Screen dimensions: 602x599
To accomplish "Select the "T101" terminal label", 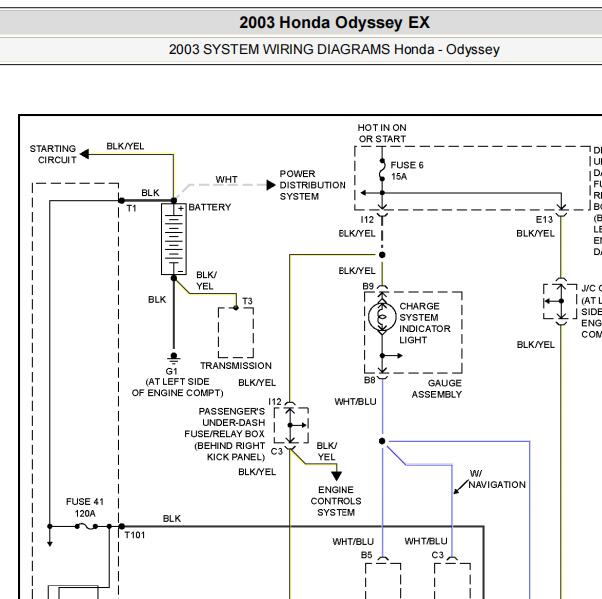I will point(135,535).
